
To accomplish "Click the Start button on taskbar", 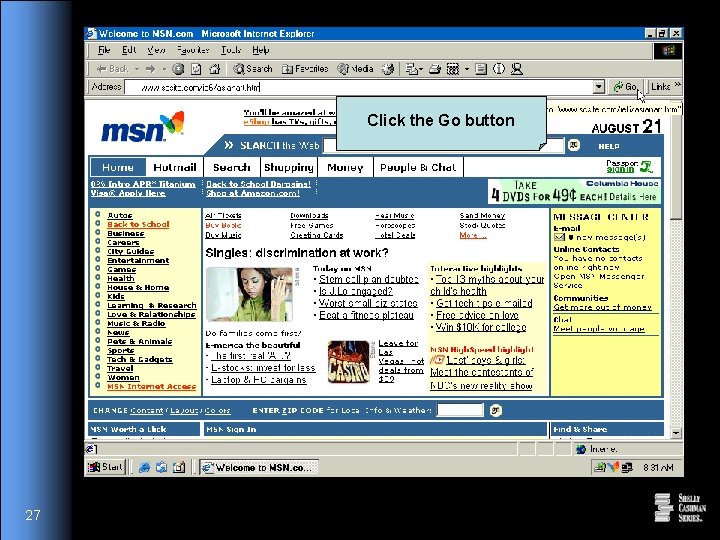I will pyautogui.click(x=106, y=467).
